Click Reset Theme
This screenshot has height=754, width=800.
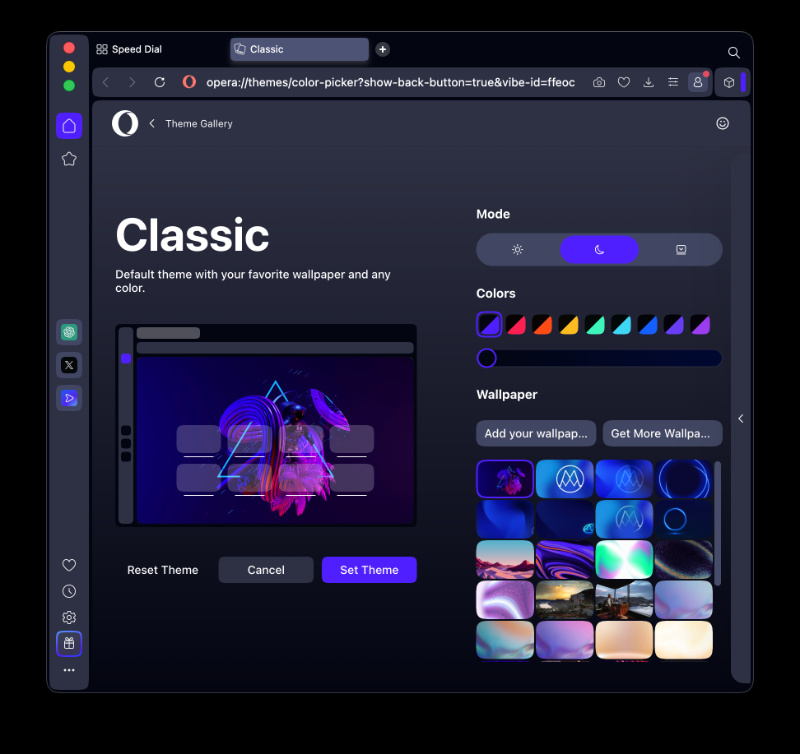point(163,570)
